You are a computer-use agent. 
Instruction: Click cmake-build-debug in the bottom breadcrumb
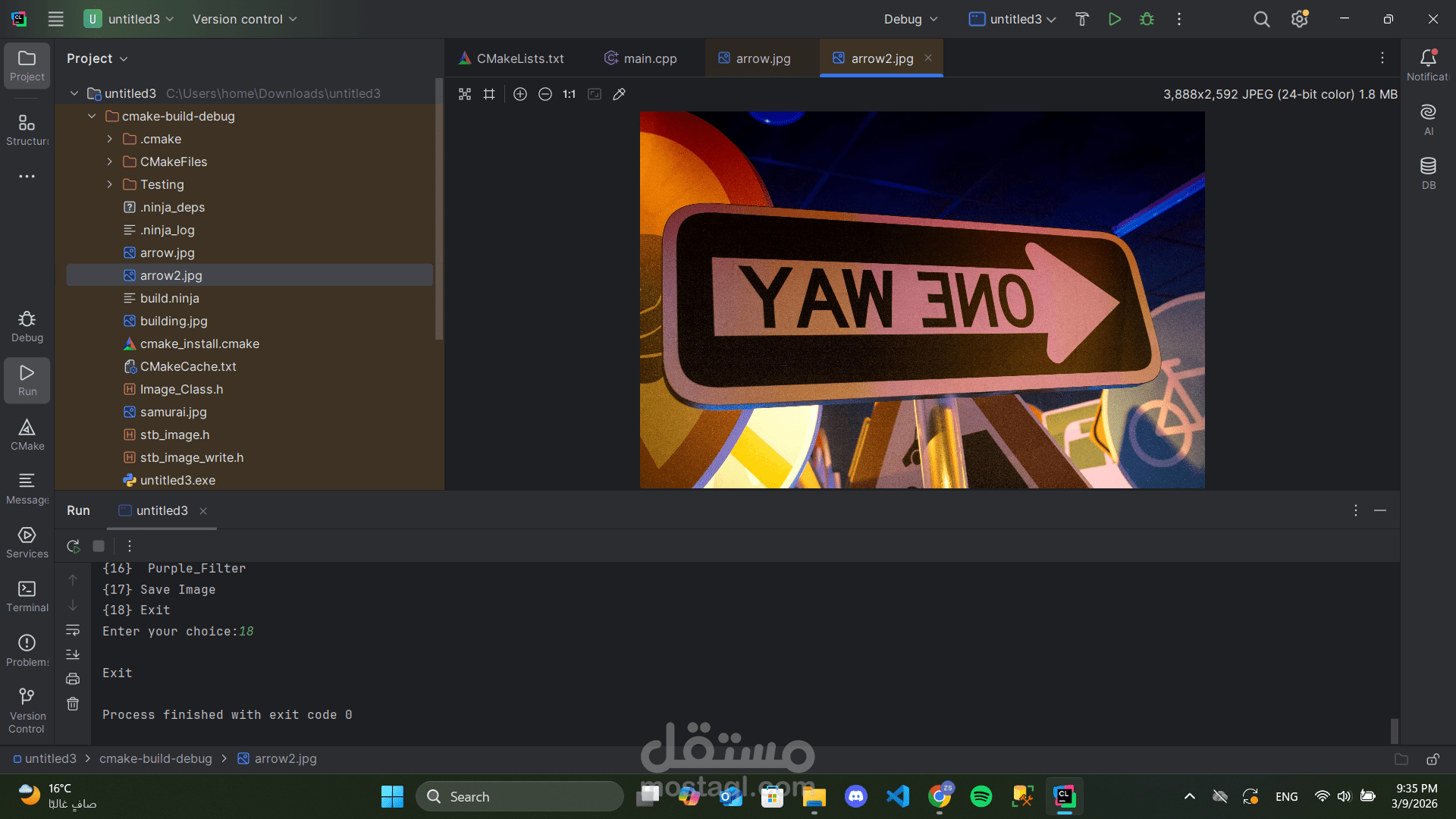(x=155, y=758)
